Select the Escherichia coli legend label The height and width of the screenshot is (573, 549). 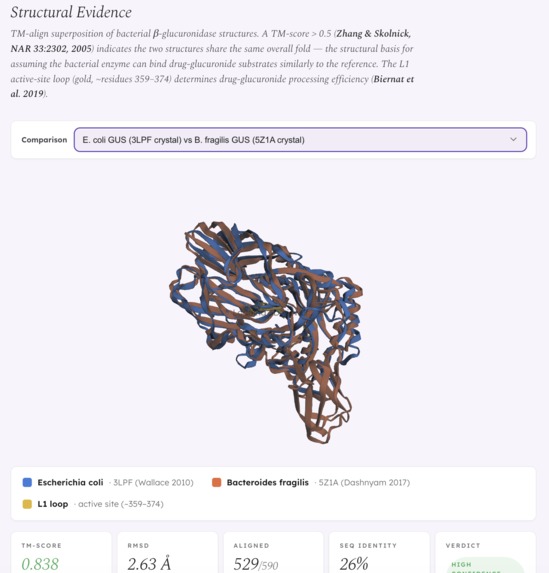tap(70, 482)
